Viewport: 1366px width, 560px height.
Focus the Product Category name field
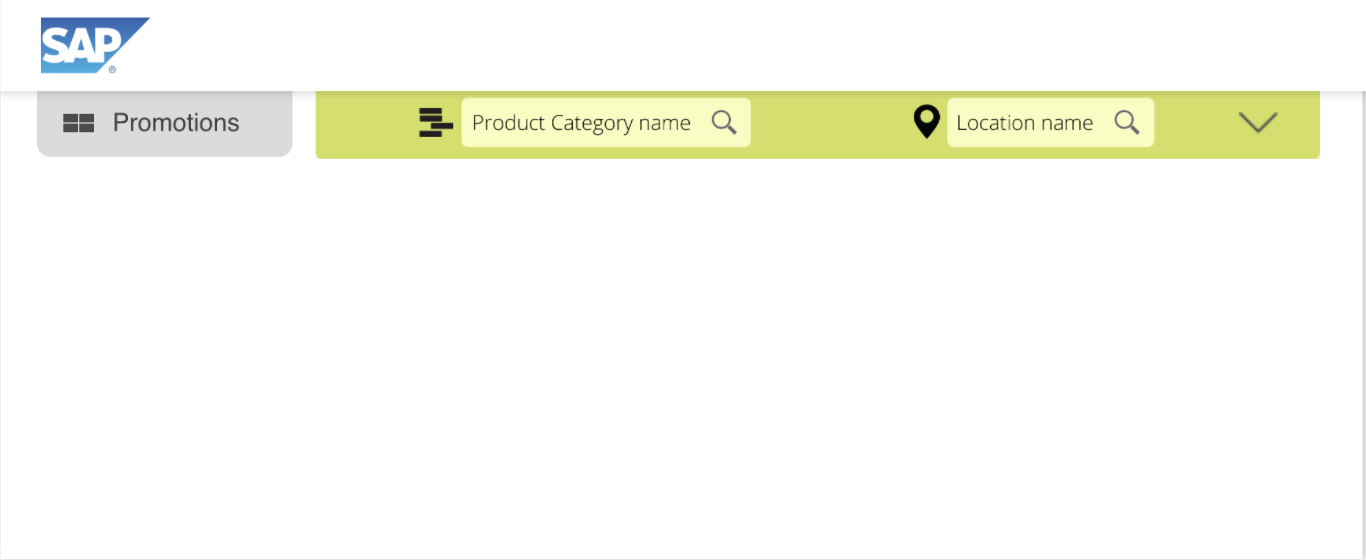click(x=606, y=122)
